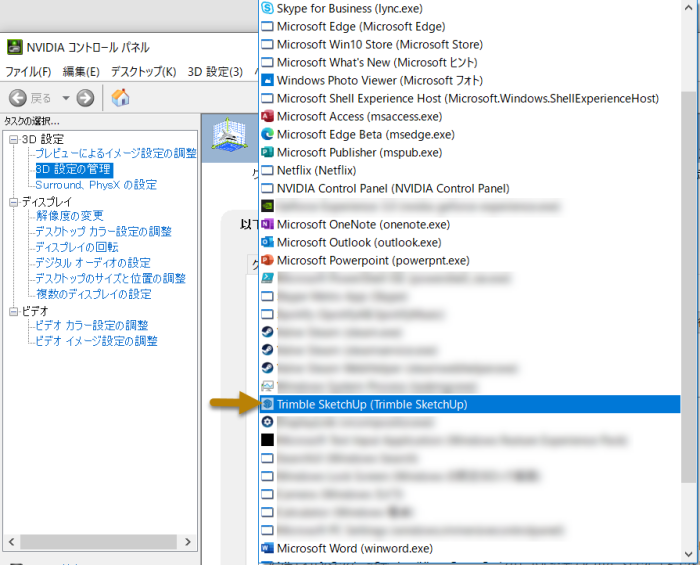Click program list scroll up arrow
This screenshot has height=565, width=700.
point(688,8)
